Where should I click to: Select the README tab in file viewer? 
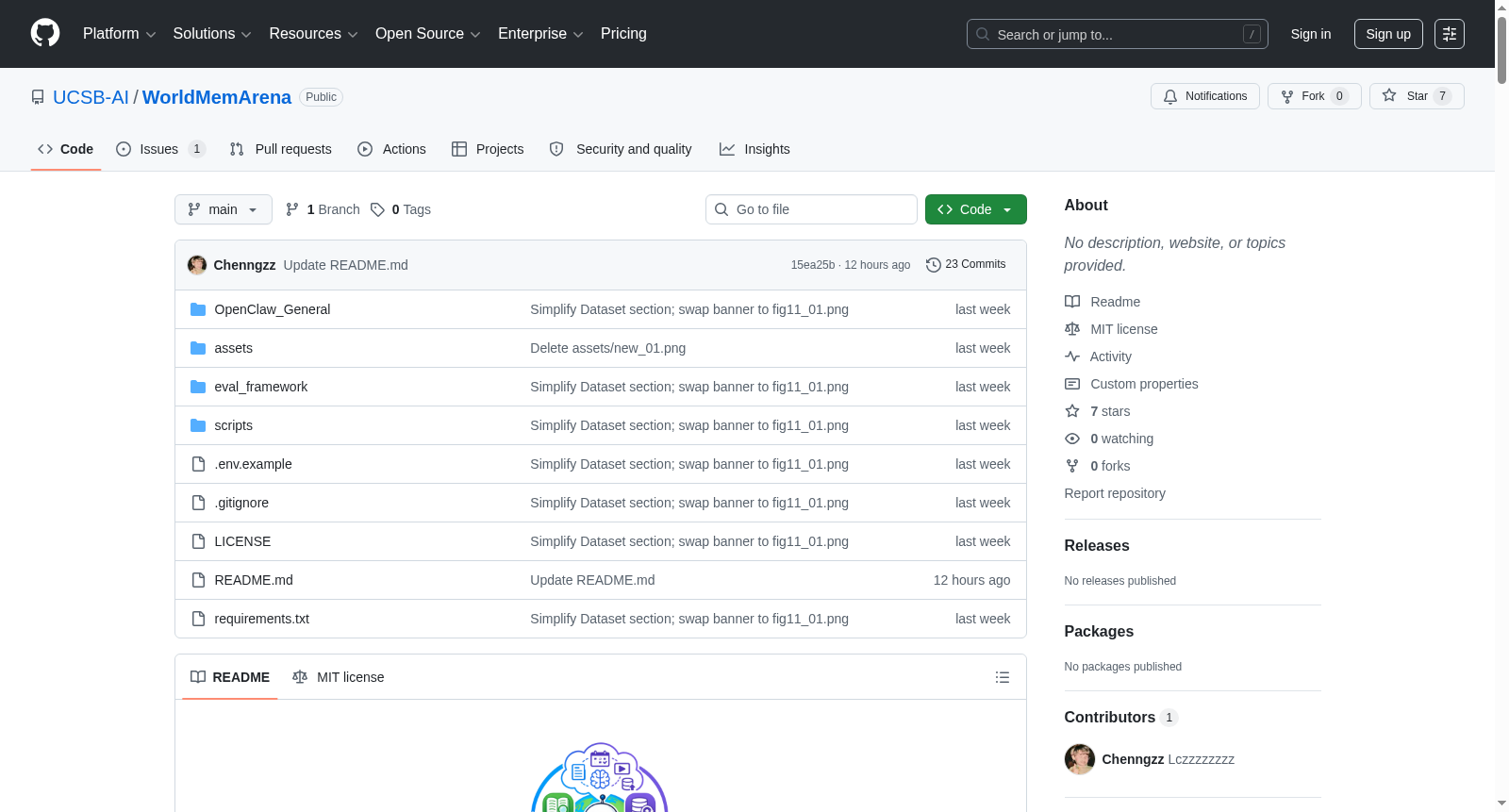tap(230, 677)
